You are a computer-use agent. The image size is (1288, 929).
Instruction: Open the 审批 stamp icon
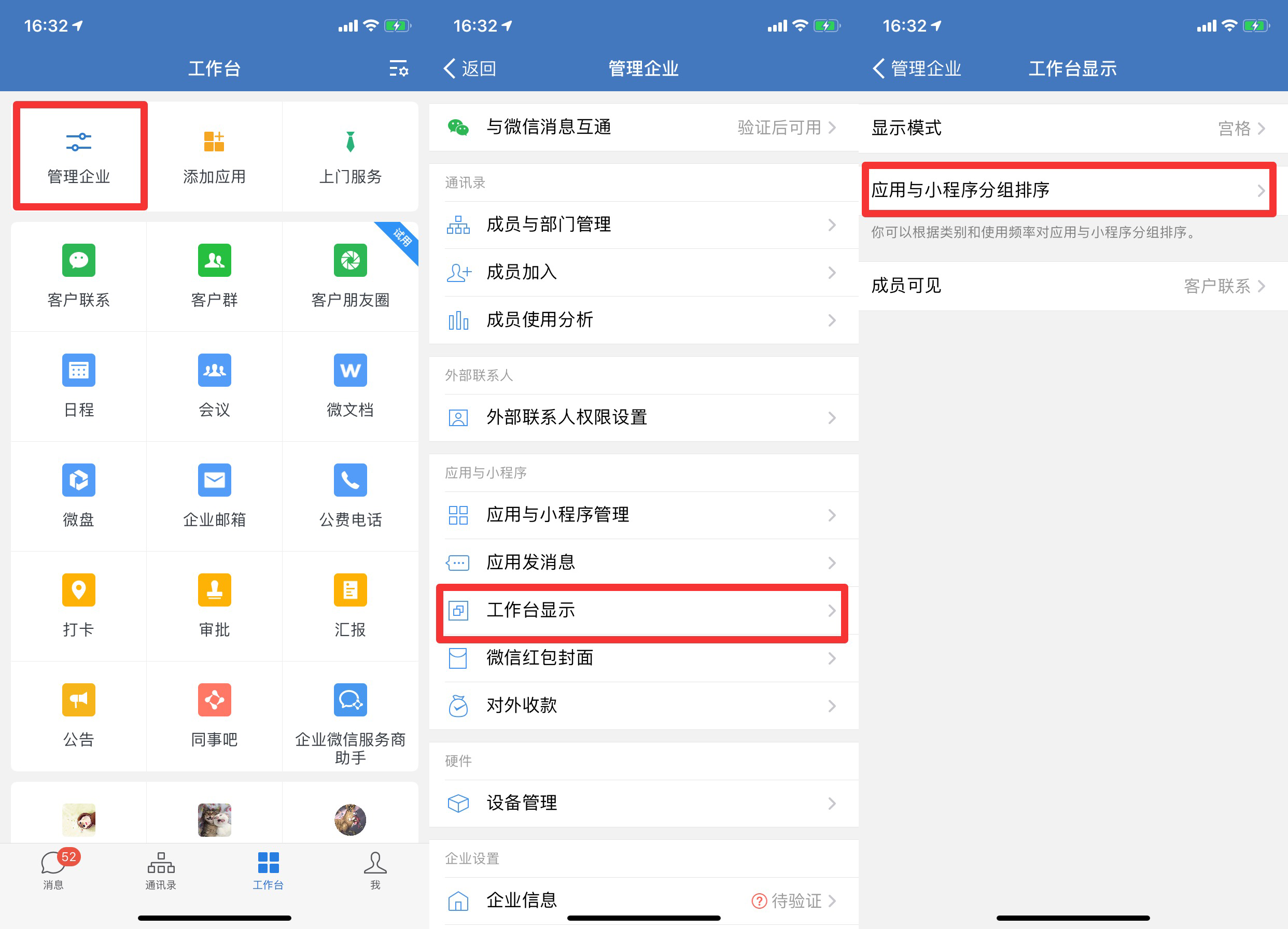pos(214,590)
